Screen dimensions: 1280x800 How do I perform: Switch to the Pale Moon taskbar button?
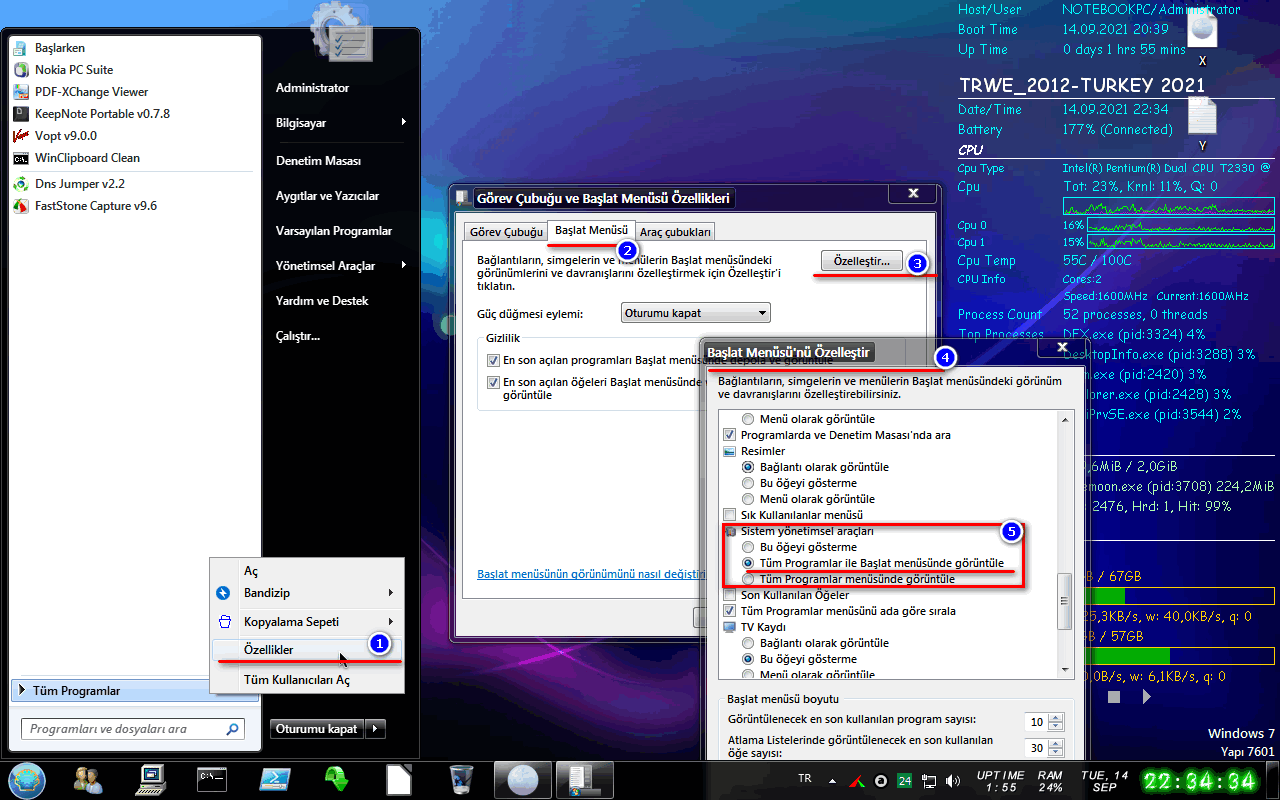point(524,779)
